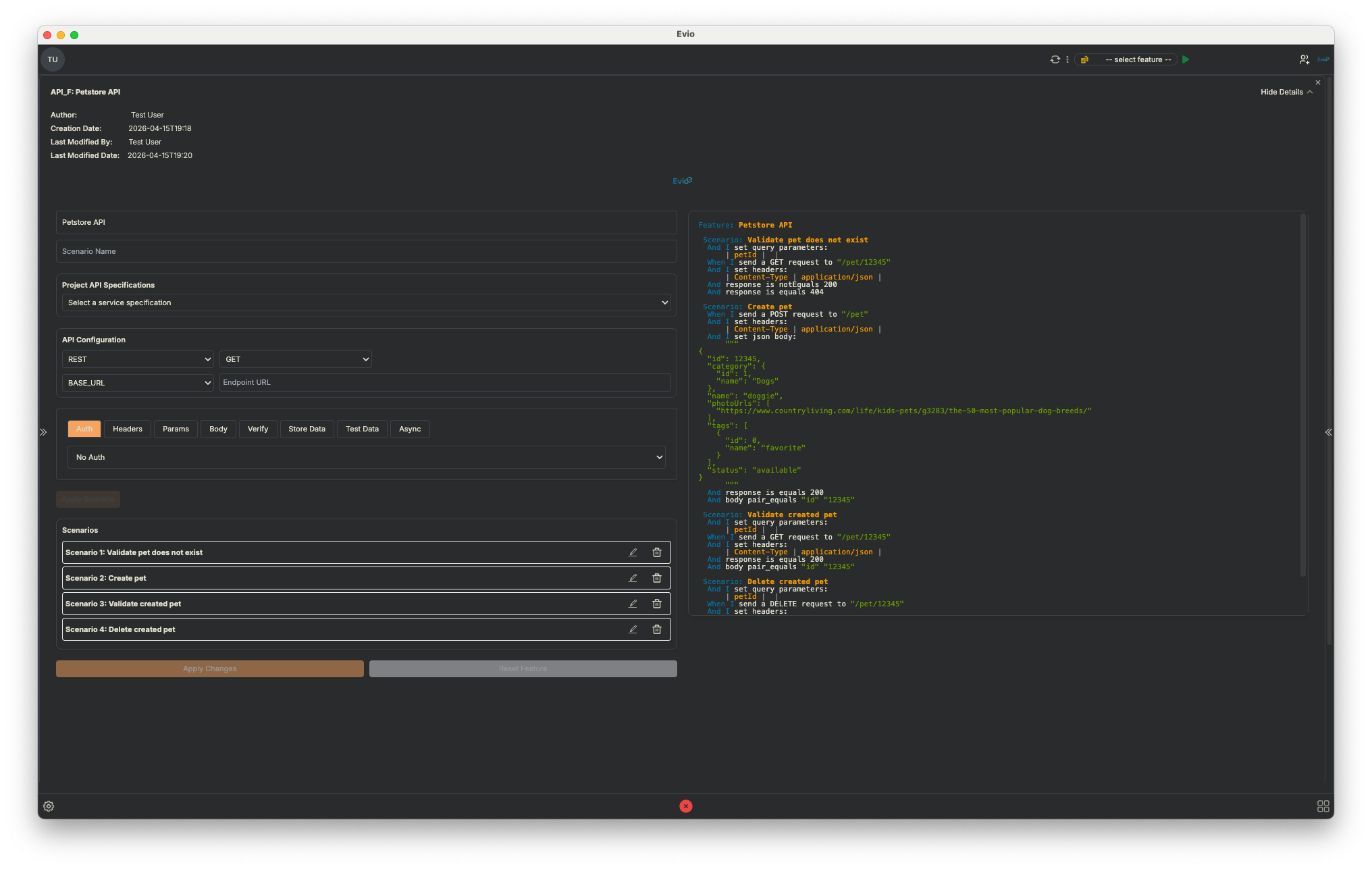The height and width of the screenshot is (869, 1372).
Task: Click the feature code panel scrollbar
Action: (1302, 395)
